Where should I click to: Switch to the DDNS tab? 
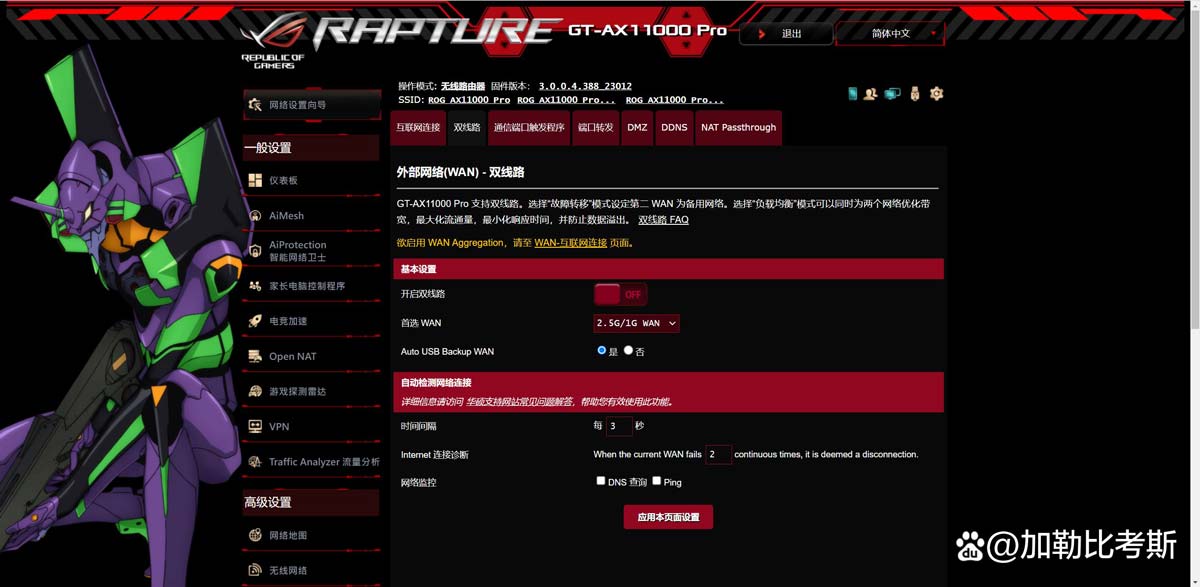[674, 128]
